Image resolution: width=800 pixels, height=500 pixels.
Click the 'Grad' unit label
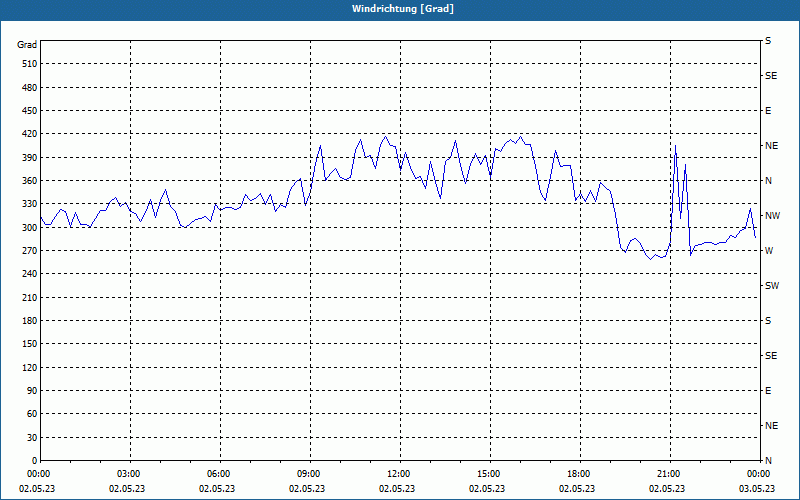[x=27, y=45]
